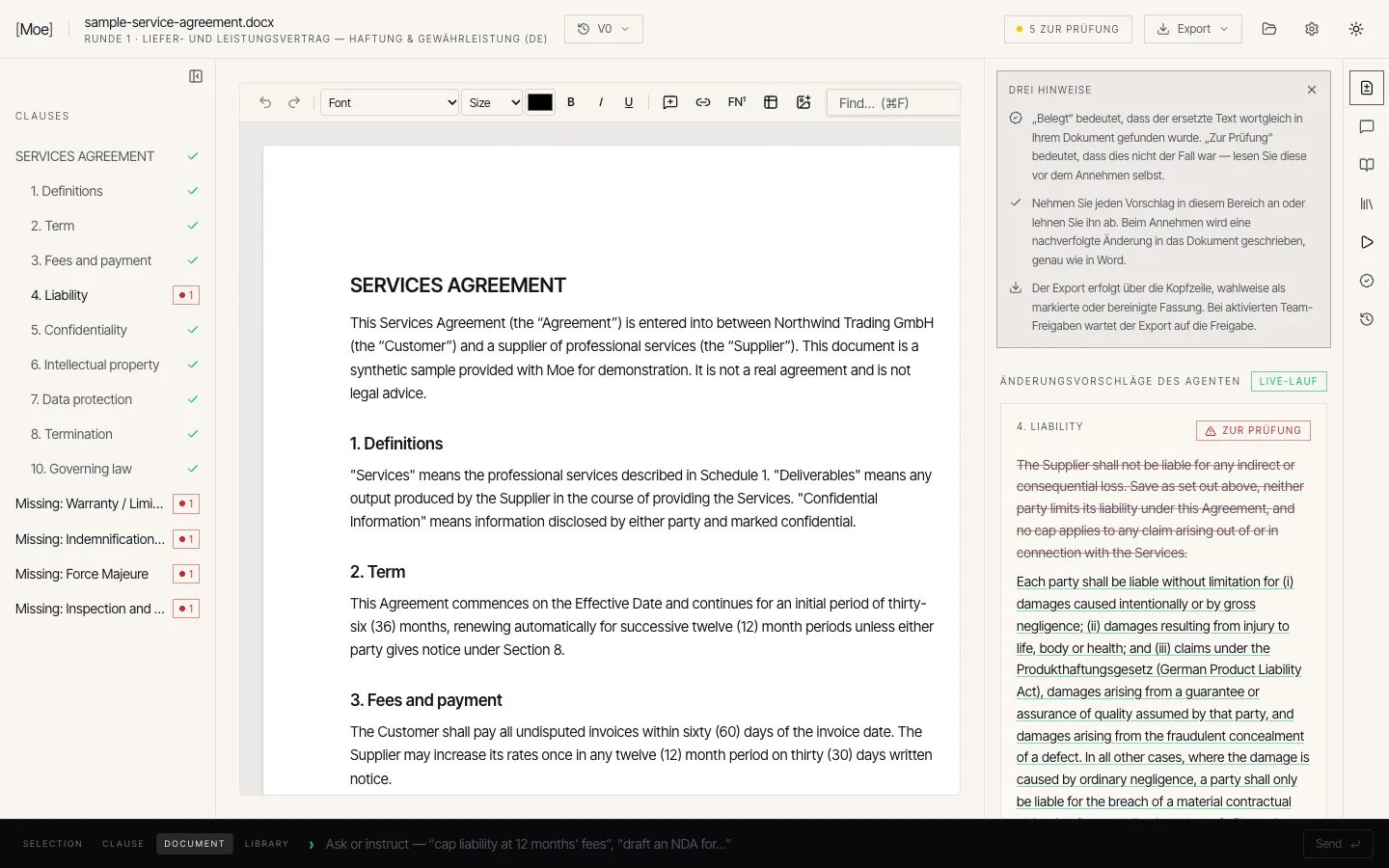This screenshot has height=868, width=1389.
Task: Switch to the Selection scope tab
Action: click(53, 844)
